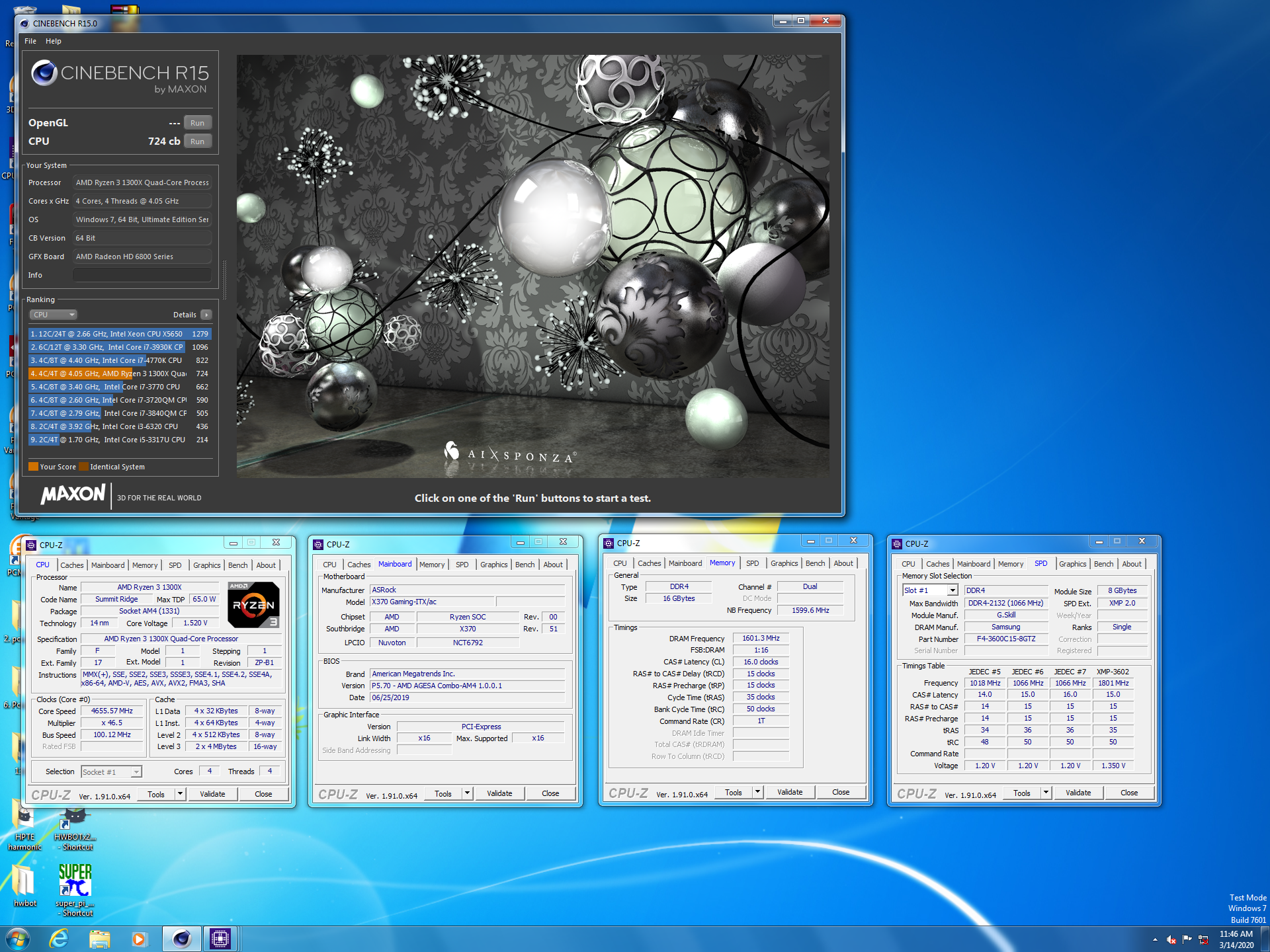Show hidden system tray icons
The image size is (1270, 952).
pos(1155,939)
